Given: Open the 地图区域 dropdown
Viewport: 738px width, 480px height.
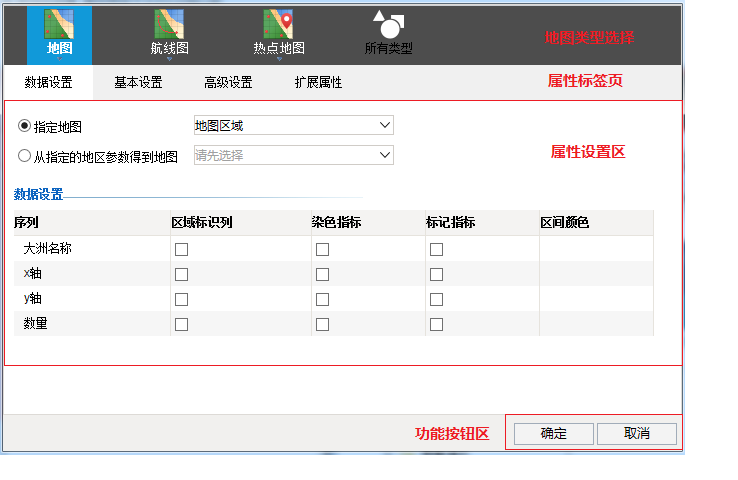Looking at the screenshot, I should coord(294,125).
